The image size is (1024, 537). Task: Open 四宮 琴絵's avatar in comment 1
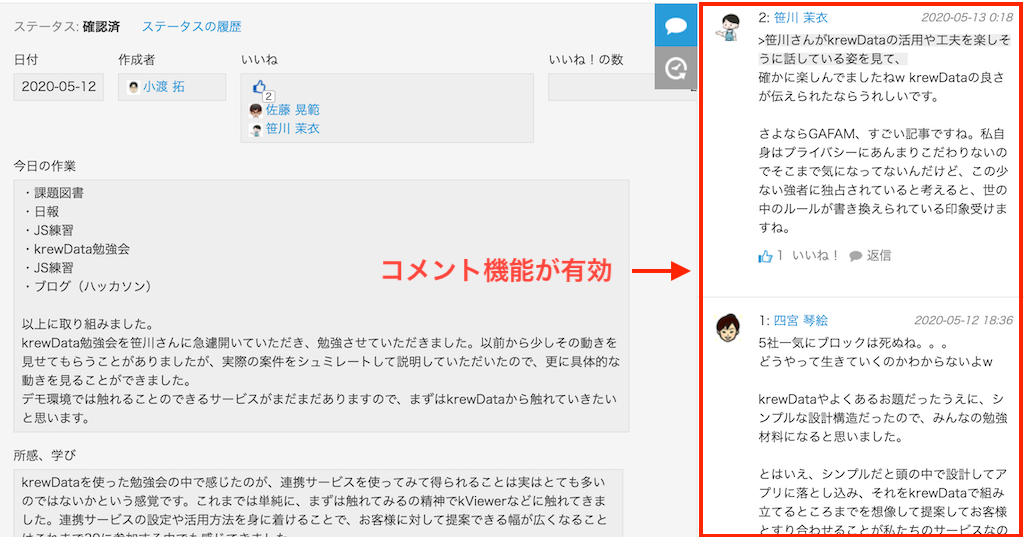728,328
